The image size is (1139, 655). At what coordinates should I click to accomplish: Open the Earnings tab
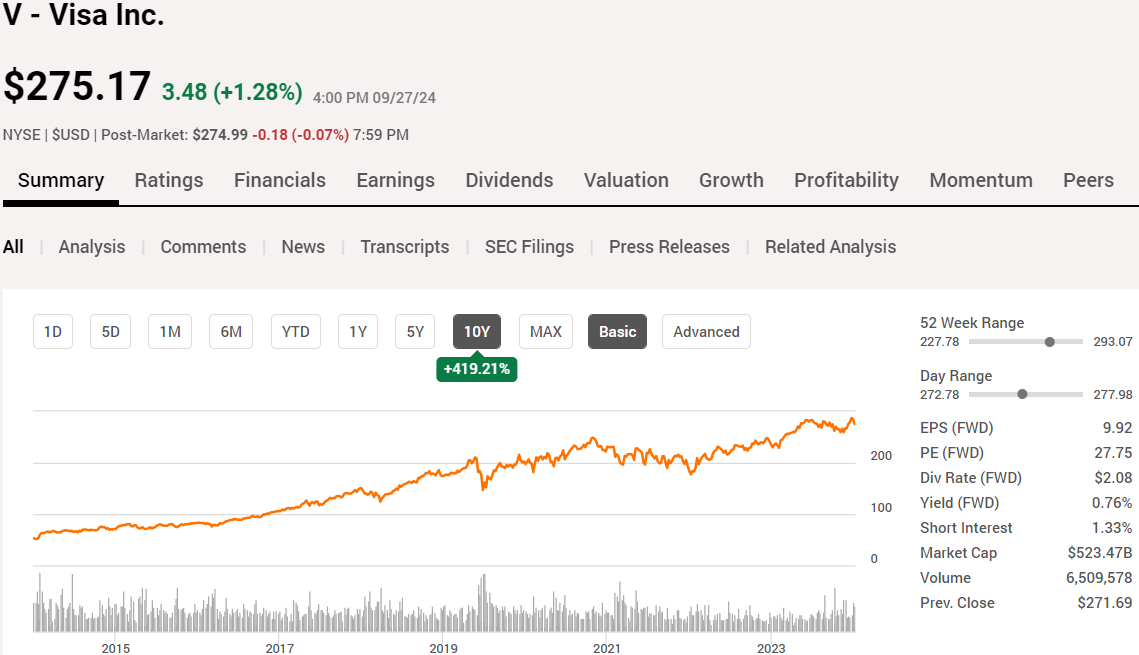coord(395,180)
